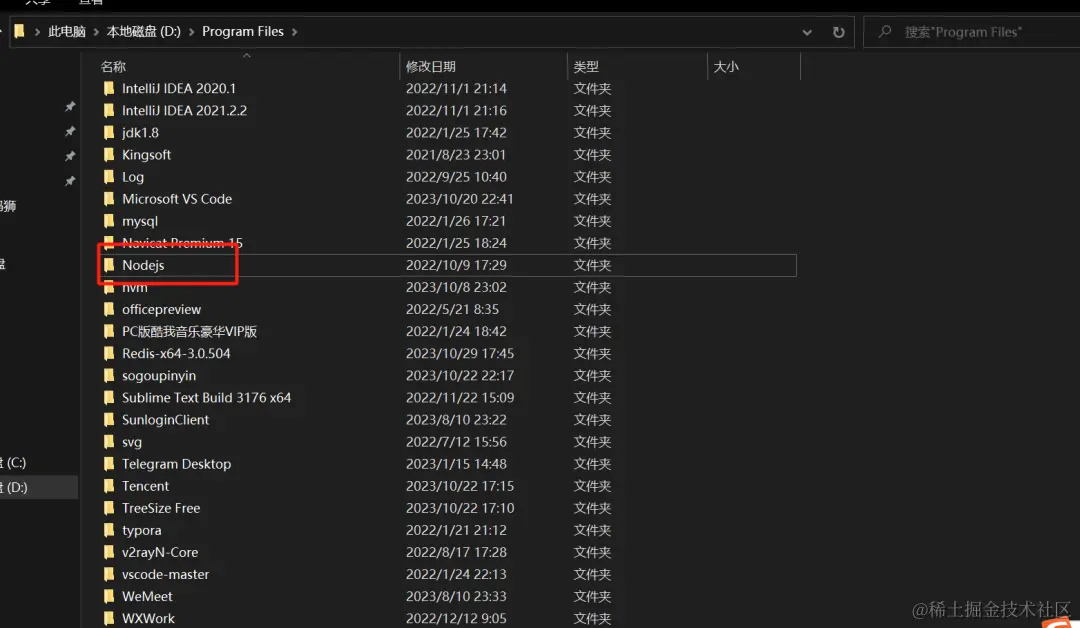Select the Nodejs folder name
The height and width of the screenshot is (628, 1080).
tap(143, 265)
